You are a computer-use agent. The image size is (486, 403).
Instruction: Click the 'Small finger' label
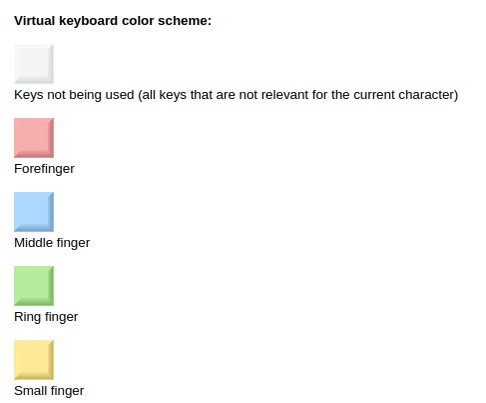click(49, 391)
